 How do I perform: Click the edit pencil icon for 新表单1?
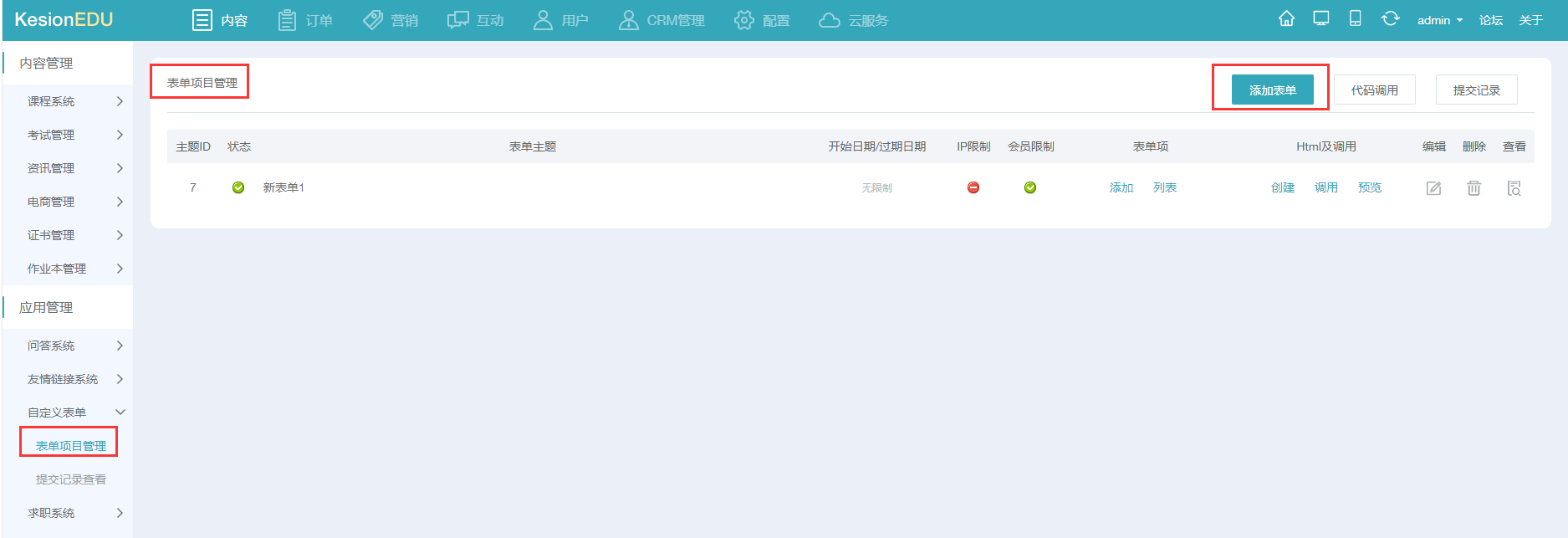(1433, 188)
